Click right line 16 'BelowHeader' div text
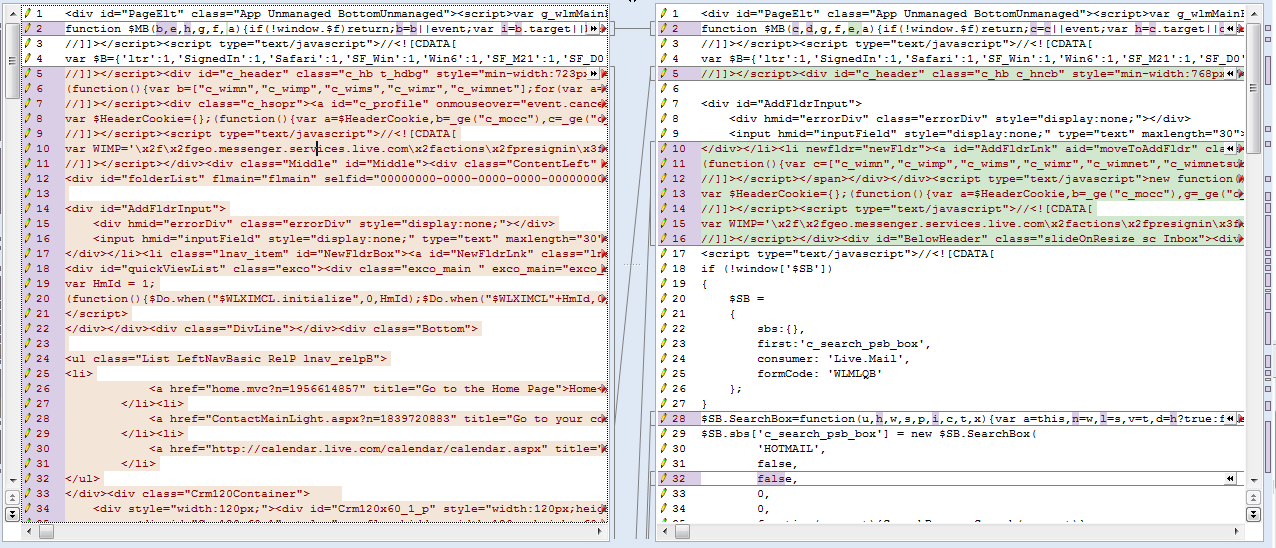The image size is (1276, 548). click(x=972, y=238)
